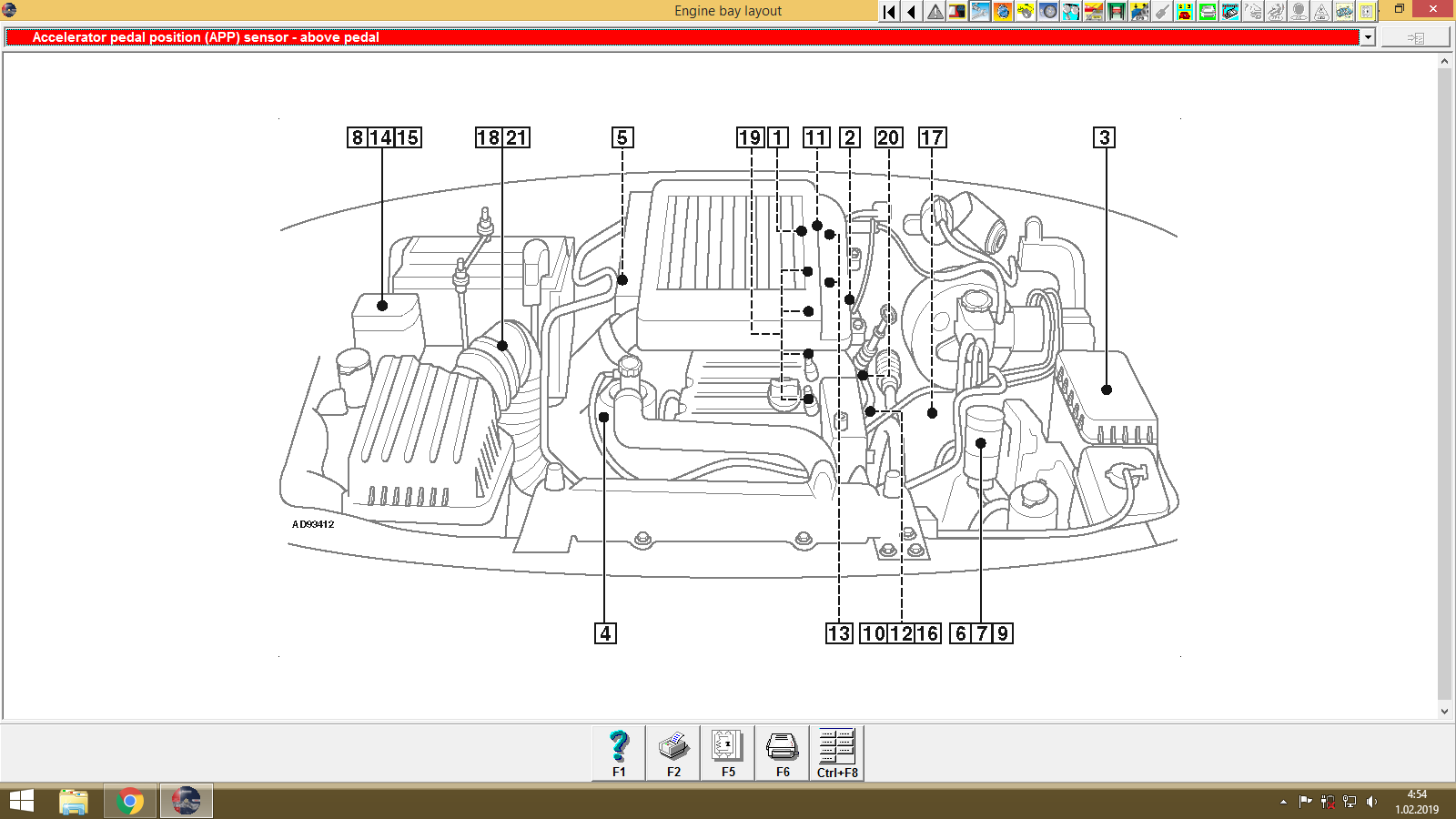This screenshot has width=1456, height=819.
Task: Click the brake components toolbar icon
Action: coord(1071,11)
